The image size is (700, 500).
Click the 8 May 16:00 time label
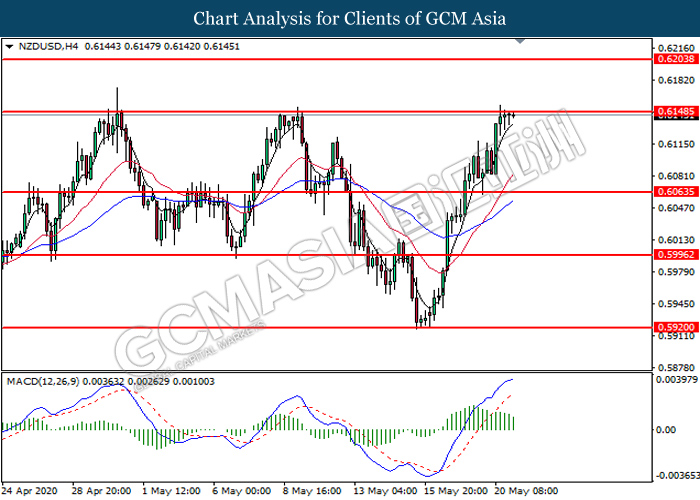click(312, 491)
